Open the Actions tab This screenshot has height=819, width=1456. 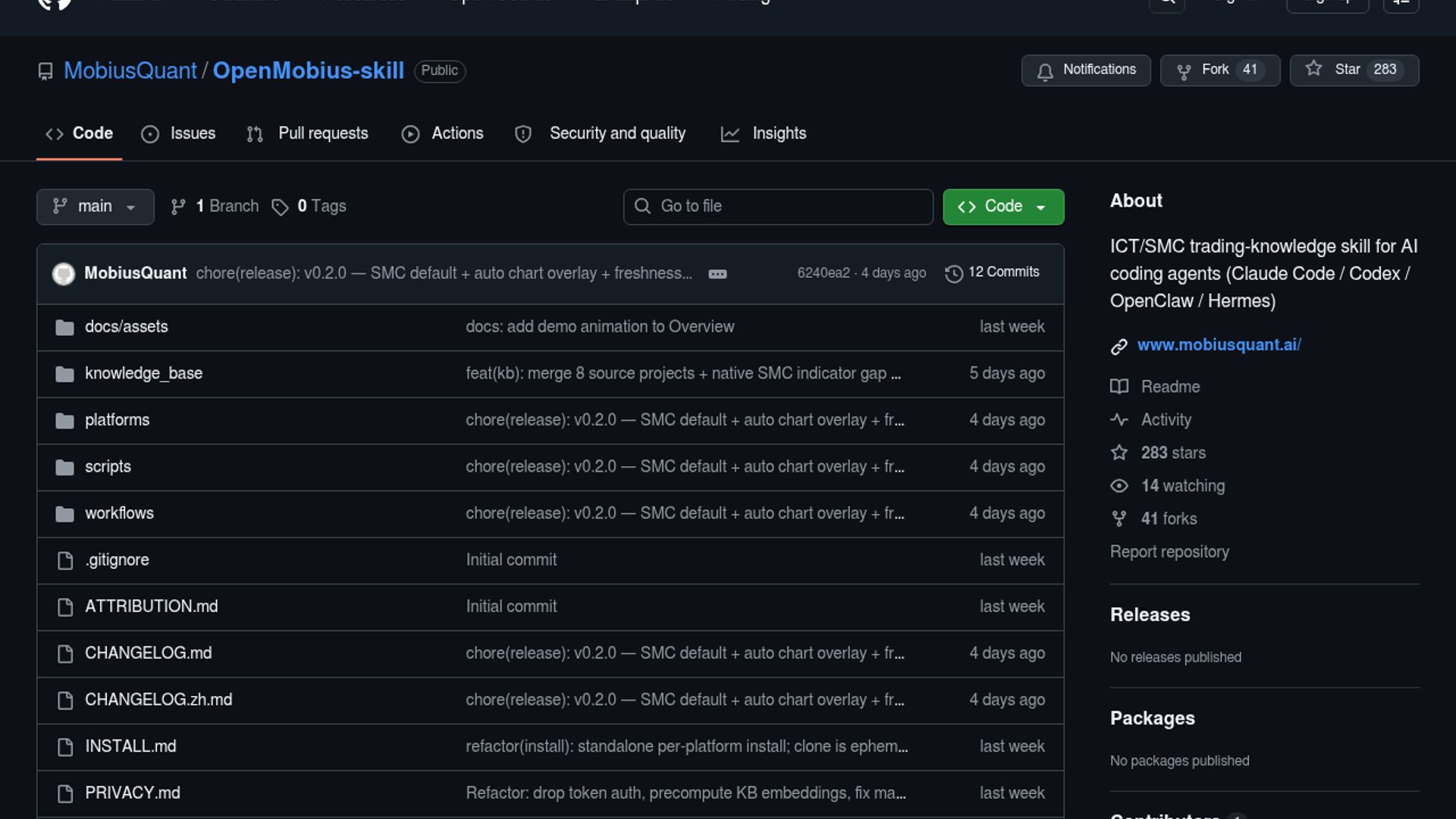coord(442,133)
